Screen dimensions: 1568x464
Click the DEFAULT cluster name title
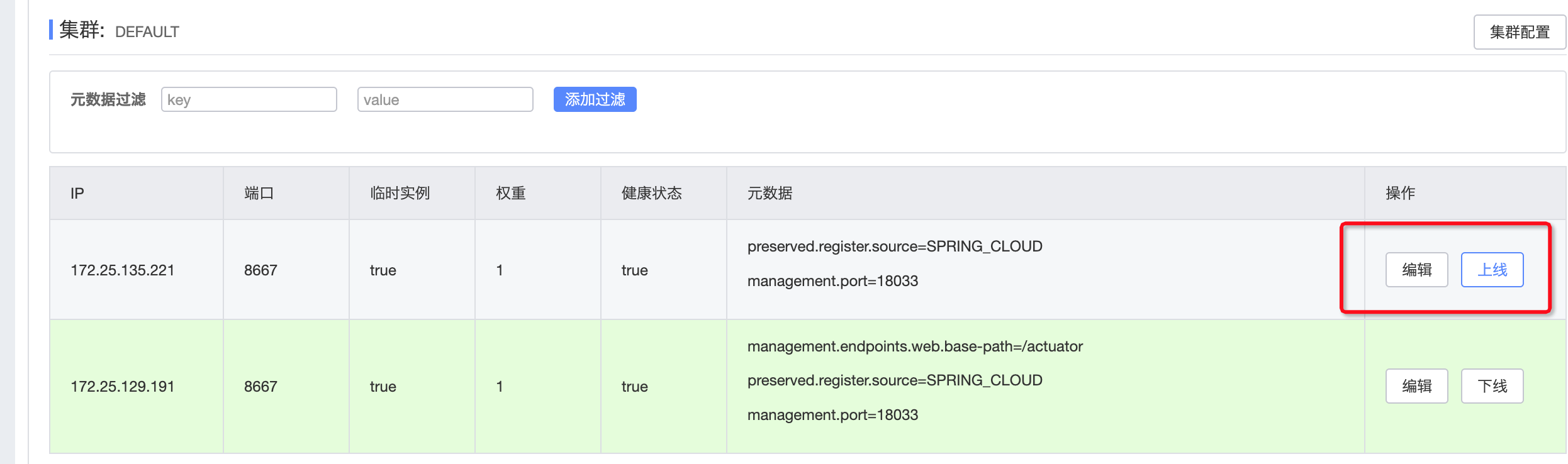tap(147, 32)
